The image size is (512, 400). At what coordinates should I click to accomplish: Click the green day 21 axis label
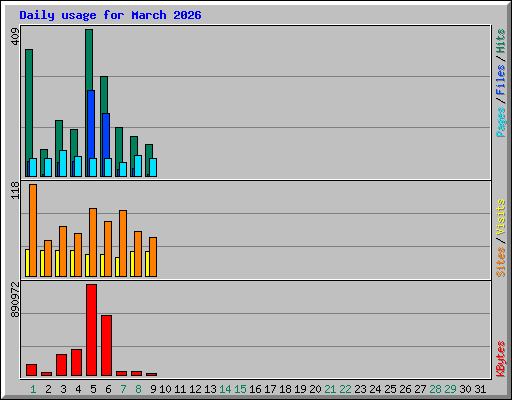[x=330, y=389]
